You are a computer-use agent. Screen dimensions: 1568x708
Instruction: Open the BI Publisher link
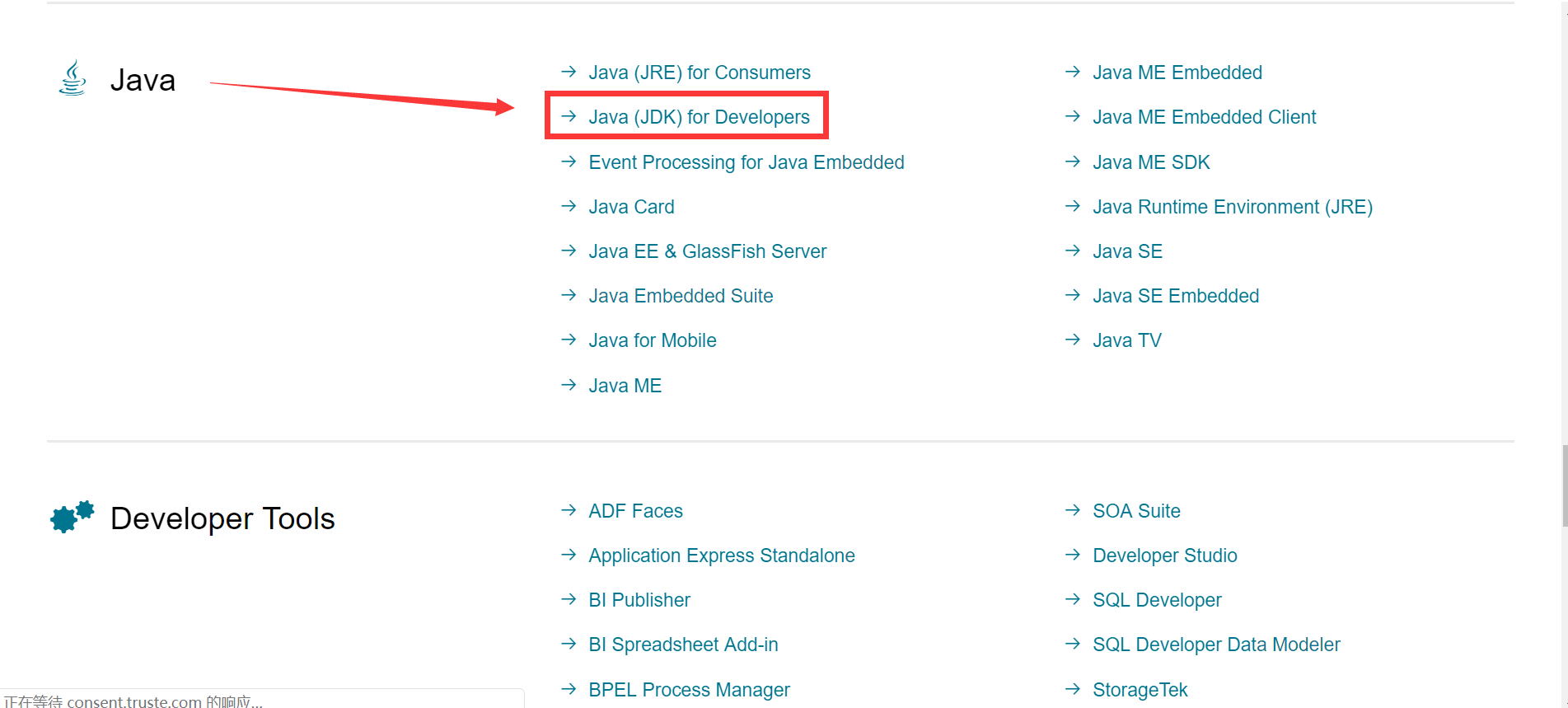(639, 600)
